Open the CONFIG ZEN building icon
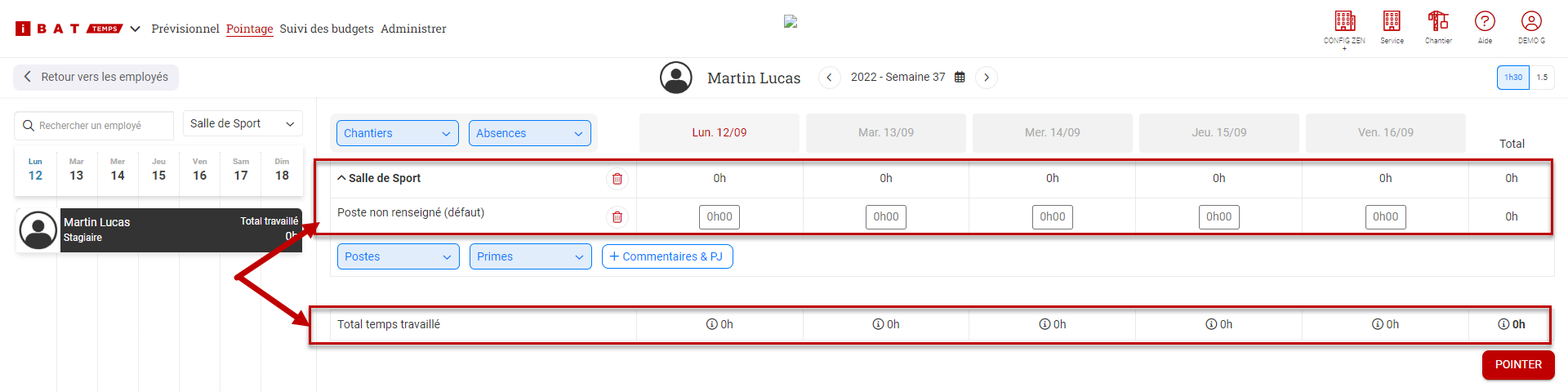The image size is (1568, 392). coord(1344,22)
